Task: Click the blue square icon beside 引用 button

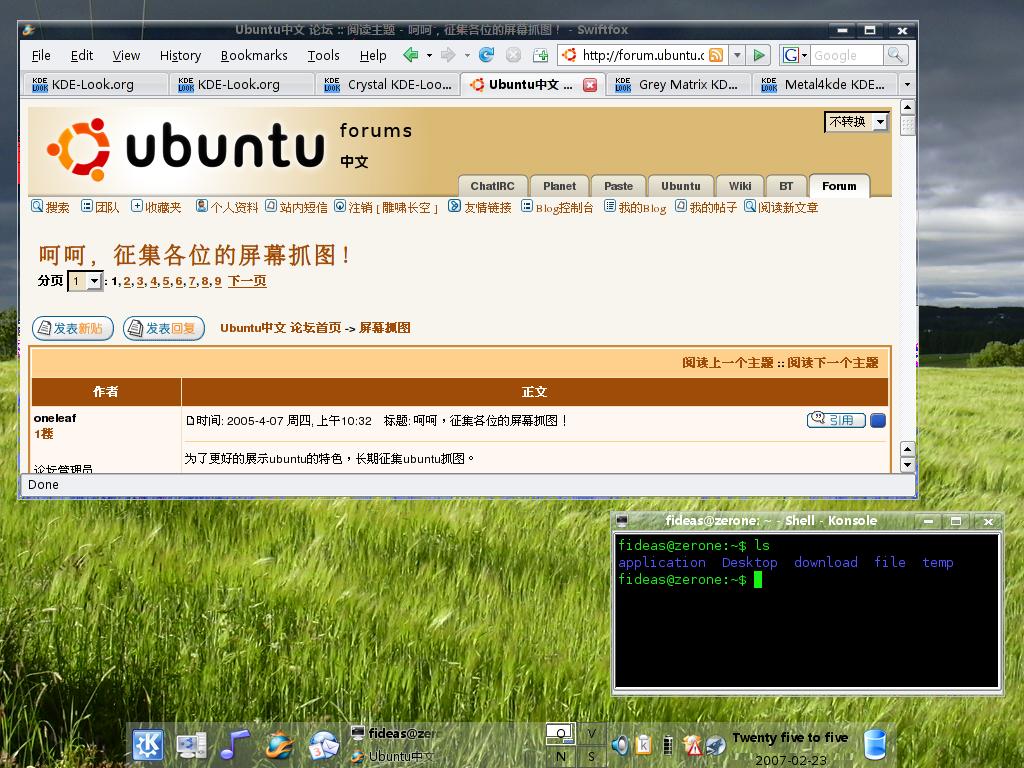Action: point(878,420)
